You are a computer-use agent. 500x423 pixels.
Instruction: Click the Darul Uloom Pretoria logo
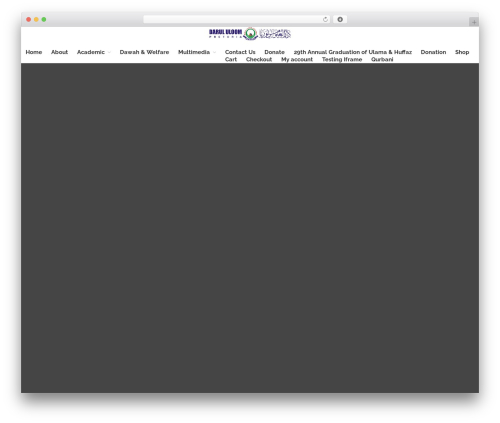pos(250,34)
